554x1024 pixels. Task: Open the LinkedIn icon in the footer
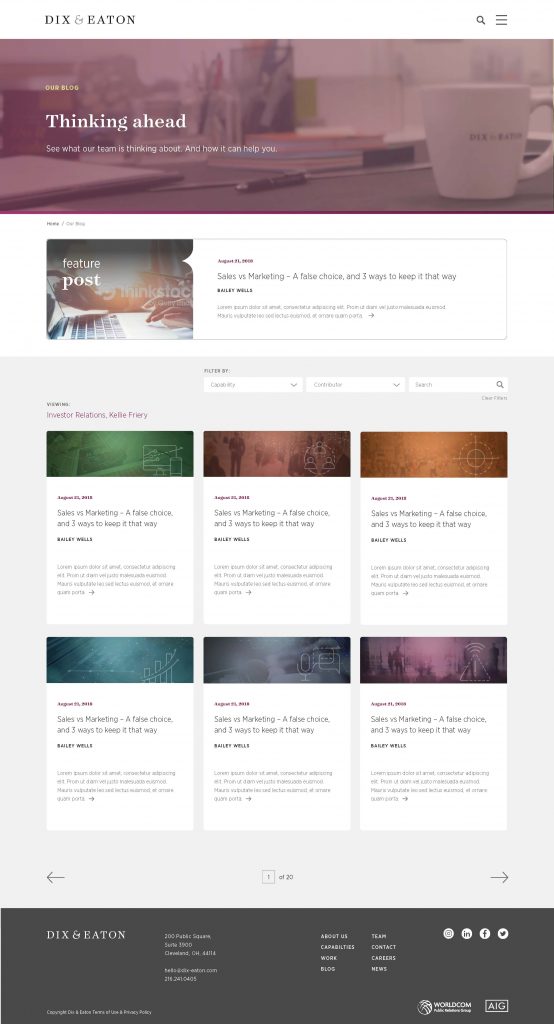466,933
